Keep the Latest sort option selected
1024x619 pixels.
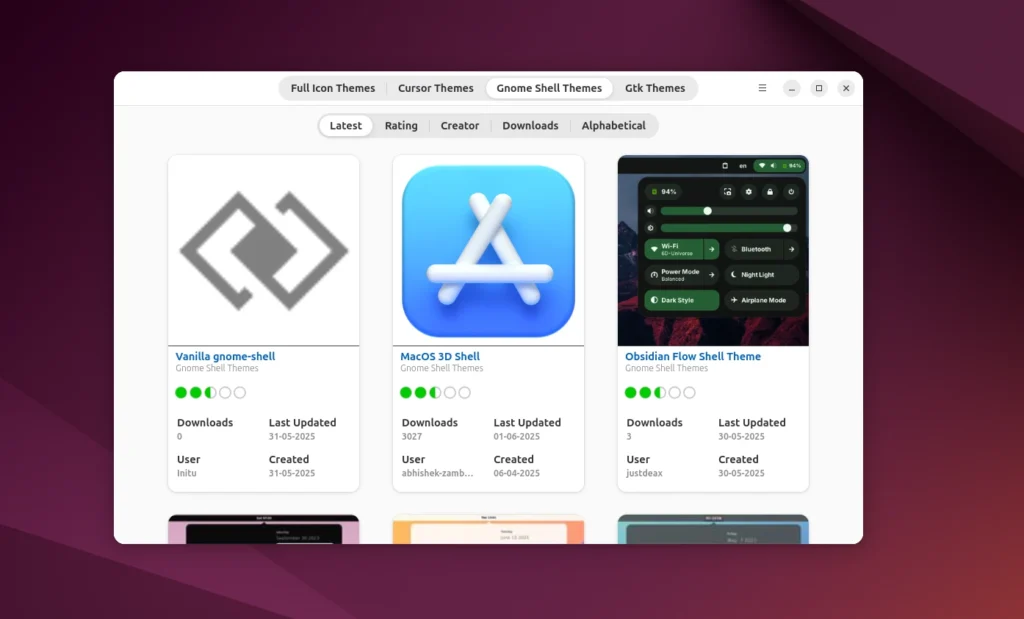tap(345, 125)
